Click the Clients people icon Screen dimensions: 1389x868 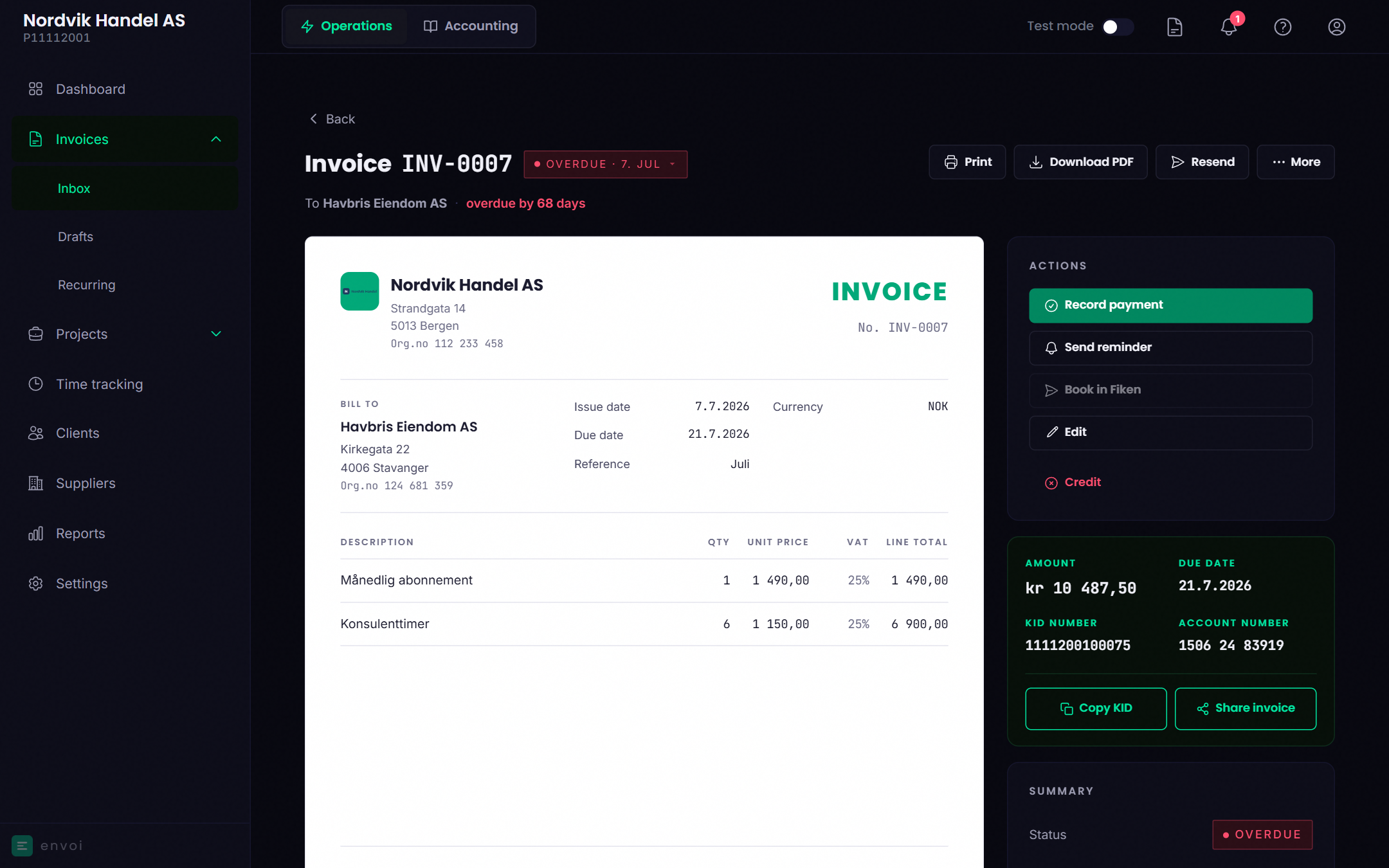[x=35, y=433]
